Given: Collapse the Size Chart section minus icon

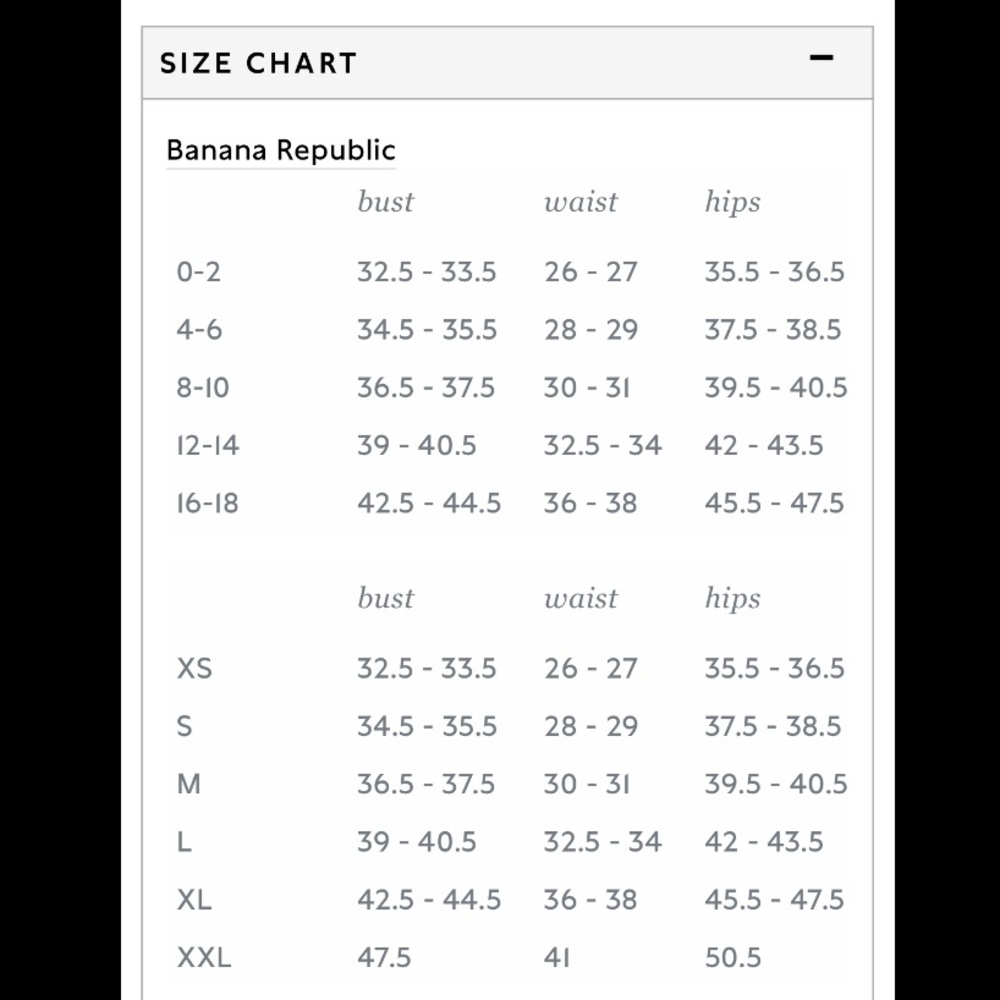Looking at the screenshot, I should 821,58.
